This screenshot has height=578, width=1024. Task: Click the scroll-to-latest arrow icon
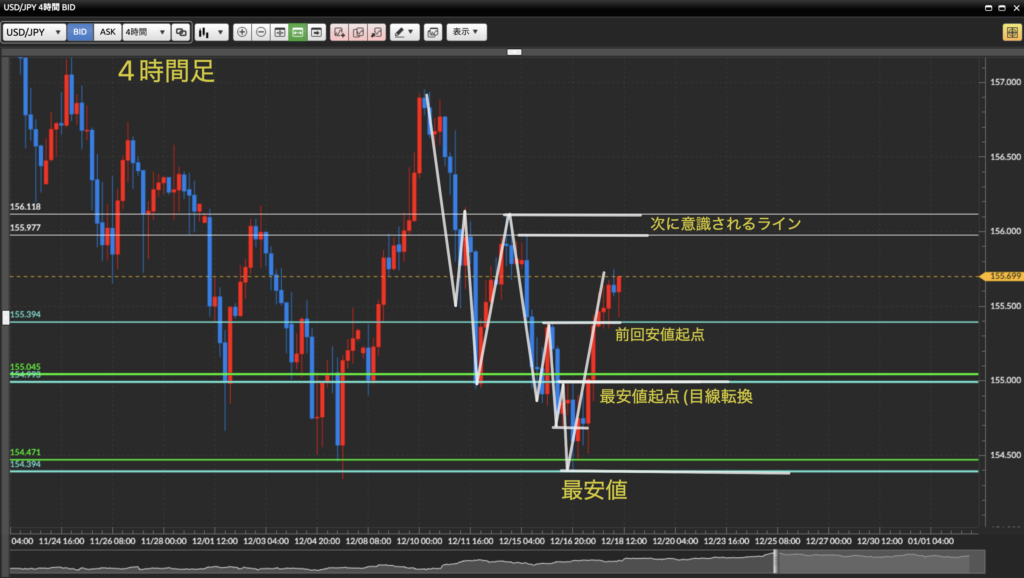[x=317, y=32]
